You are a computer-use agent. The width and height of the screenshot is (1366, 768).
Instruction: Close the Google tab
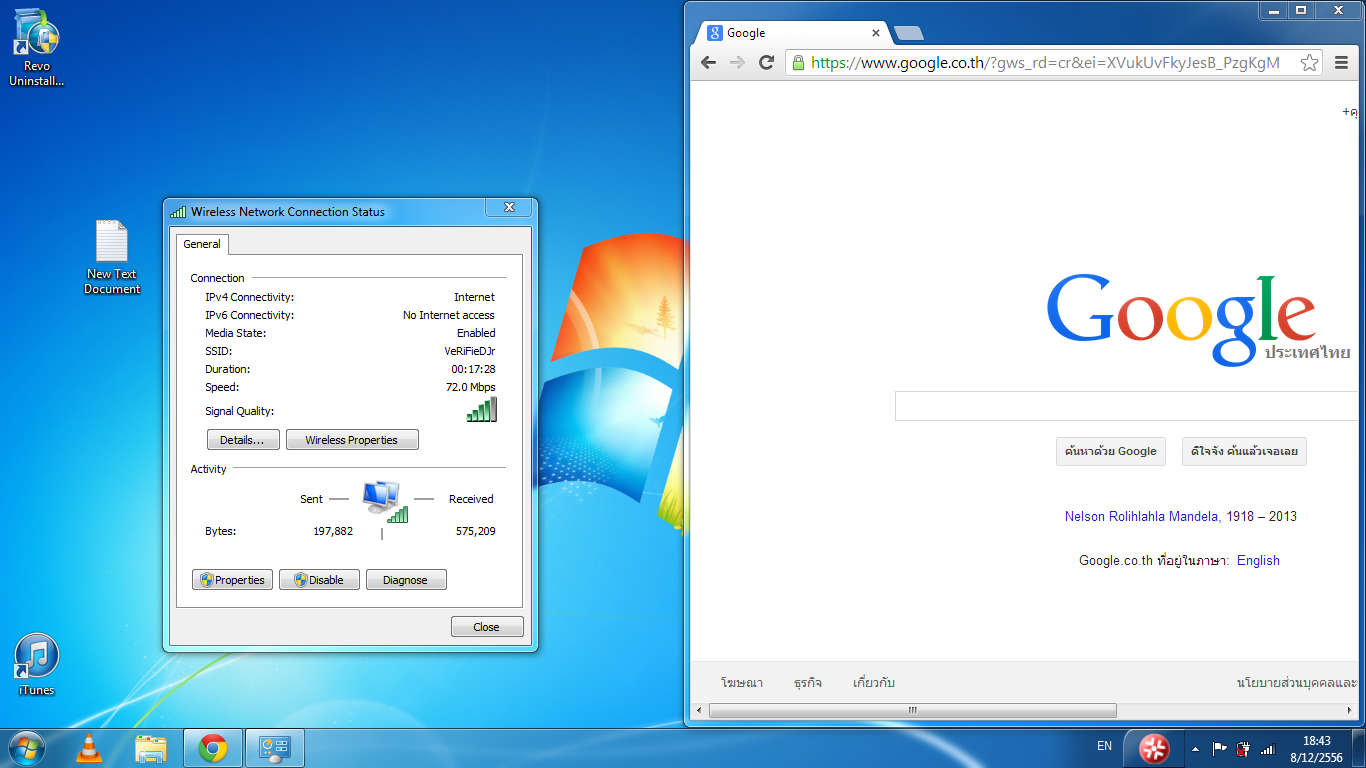(876, 33)
